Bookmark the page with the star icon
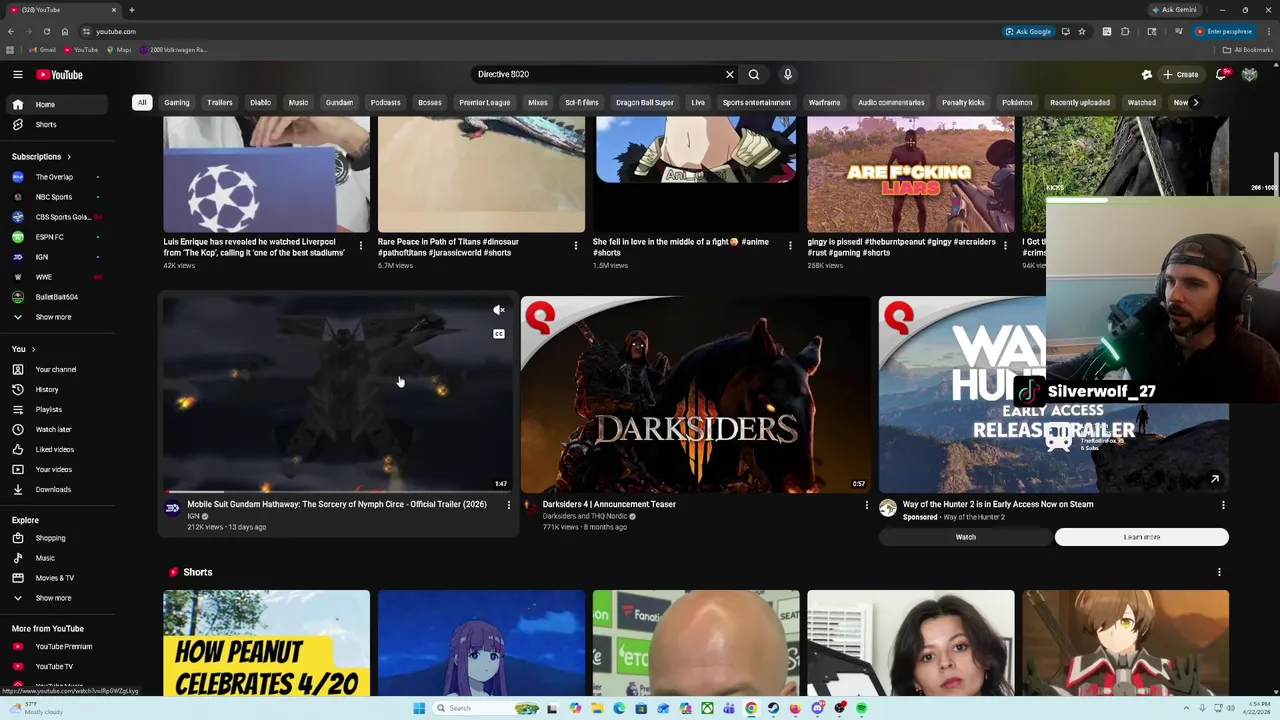This screenshot has width=1280, height=720. (1081, 31)
